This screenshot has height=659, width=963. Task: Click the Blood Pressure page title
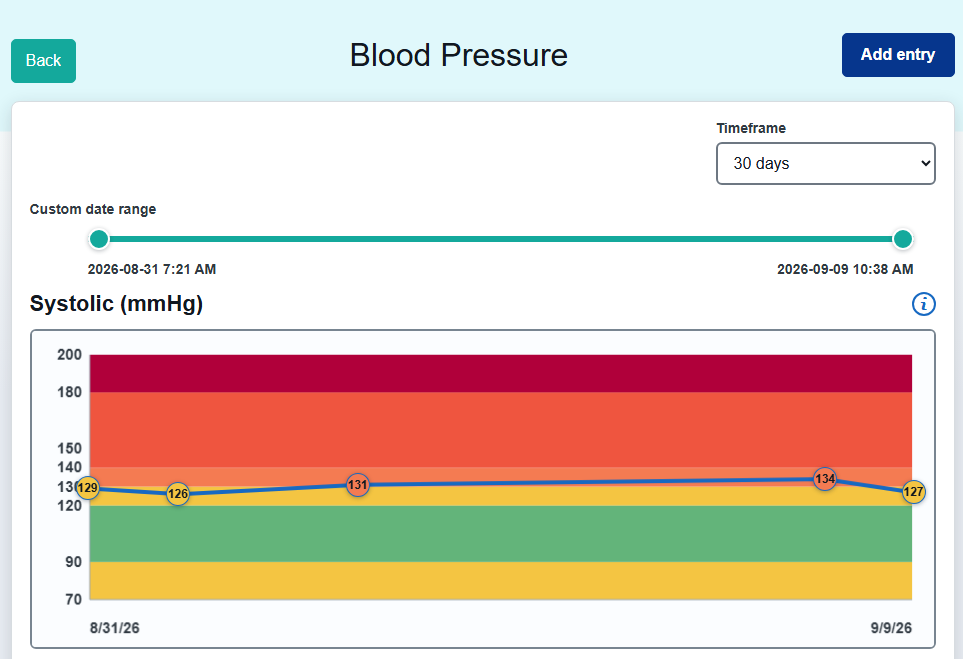[x=459, y=55]
